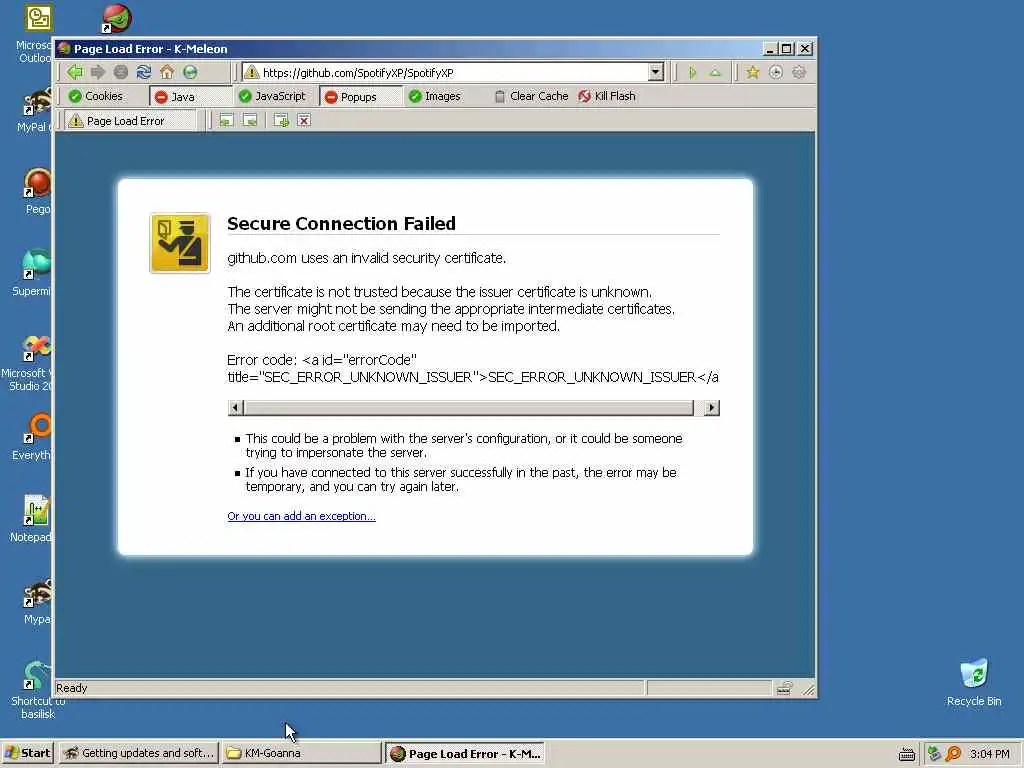Reload the page with the Refresh icon
This screenshot has height=768, width=1024.
pyautogui.click(x=144, y=72)
